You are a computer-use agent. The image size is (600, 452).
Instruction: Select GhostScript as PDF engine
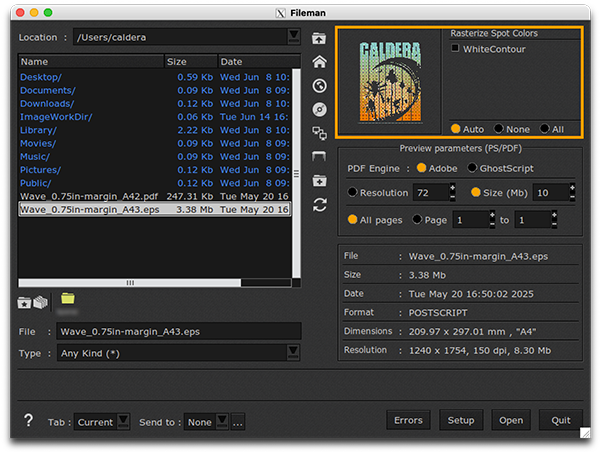coord(472,167)
